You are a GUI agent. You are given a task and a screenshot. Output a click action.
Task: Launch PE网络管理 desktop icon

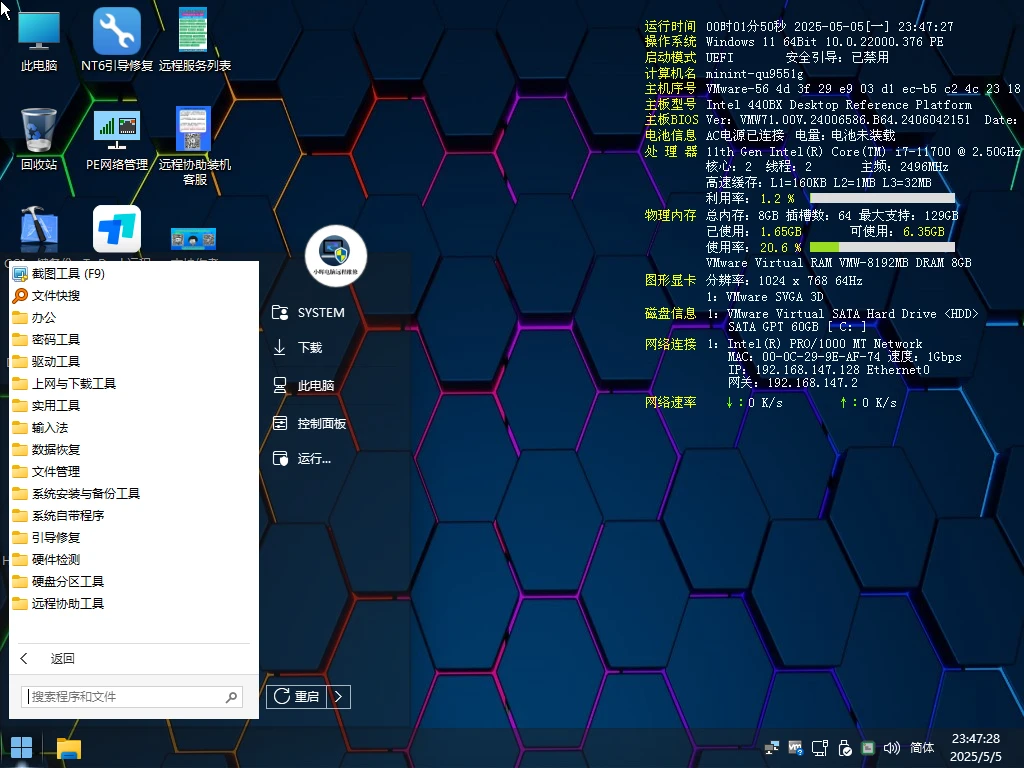pyautogui.click(x=117, y=138)
